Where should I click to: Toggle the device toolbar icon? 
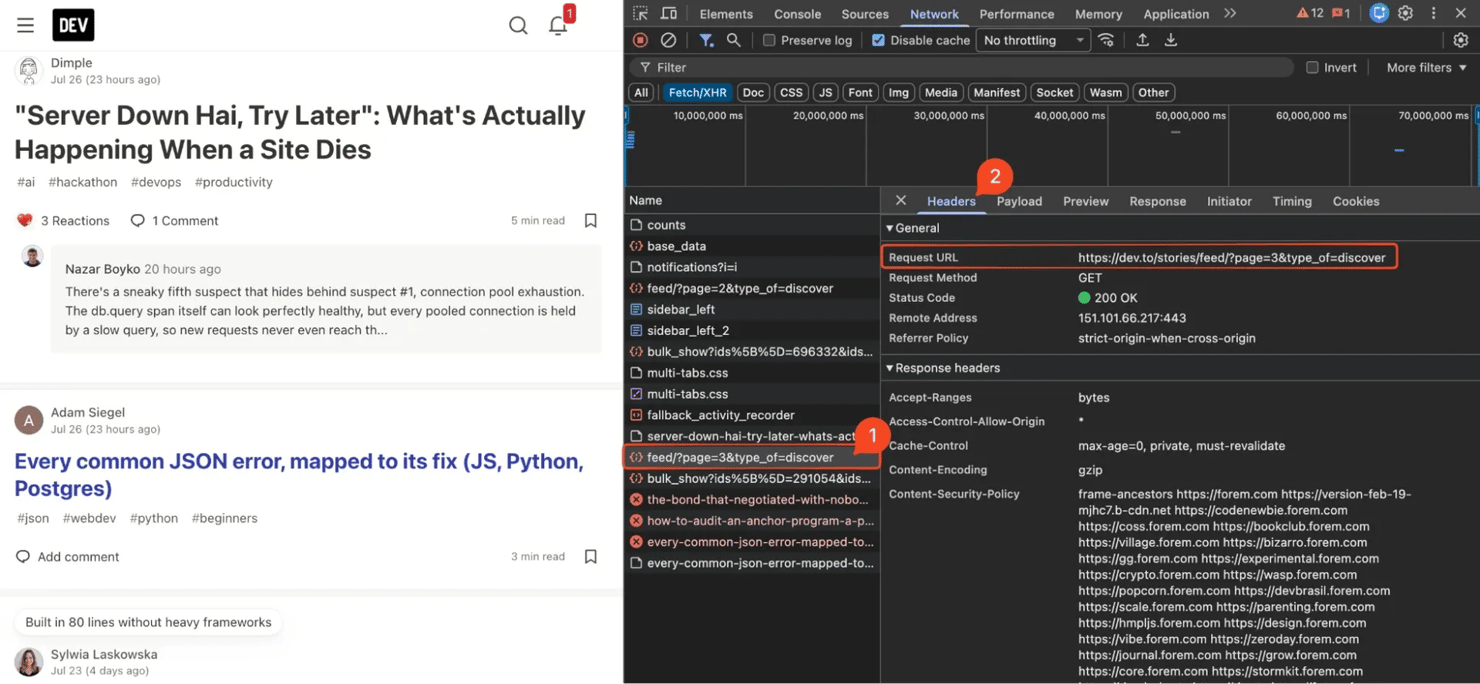click(669, 13)
